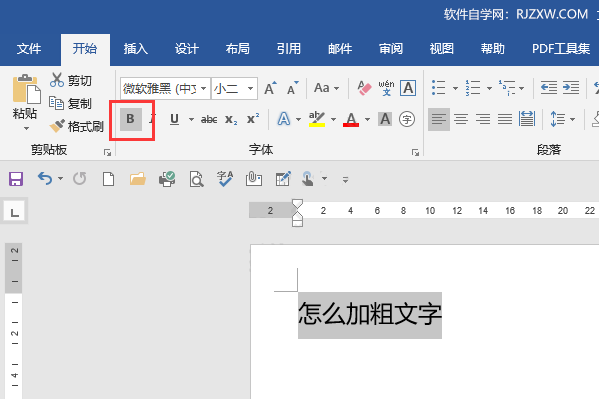Justify paragraph text

pyautogui.click(x=505, y=119)
